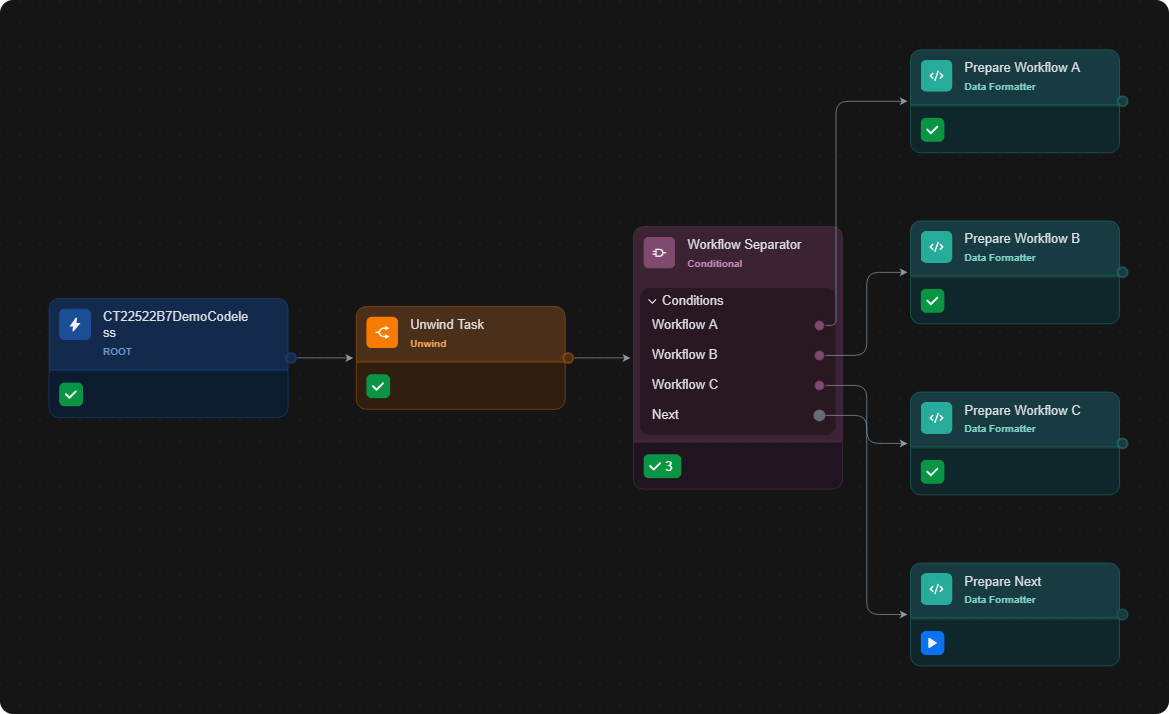Click the Prepare Workflow A output connector

click(x=1122, y=101)
